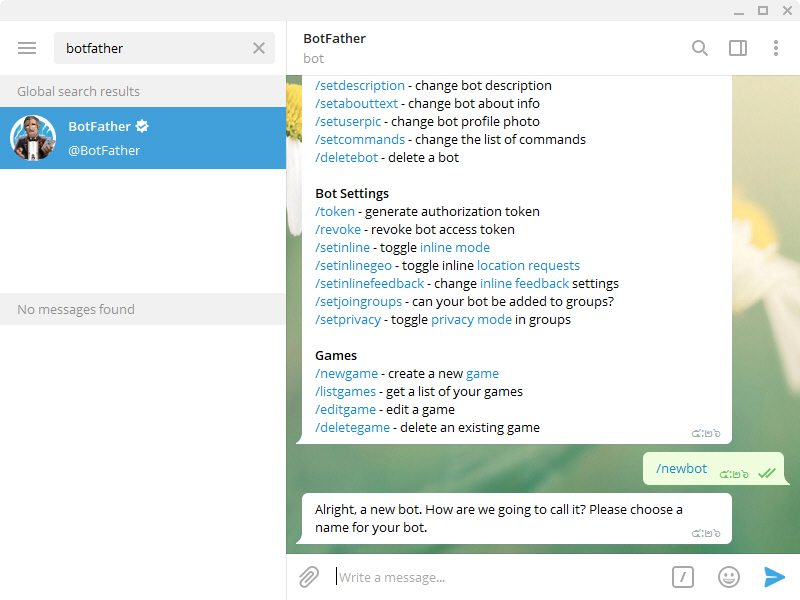
Task: Click the @BotFather username in results
Action: pyautogui.click(x=104, y=151)
